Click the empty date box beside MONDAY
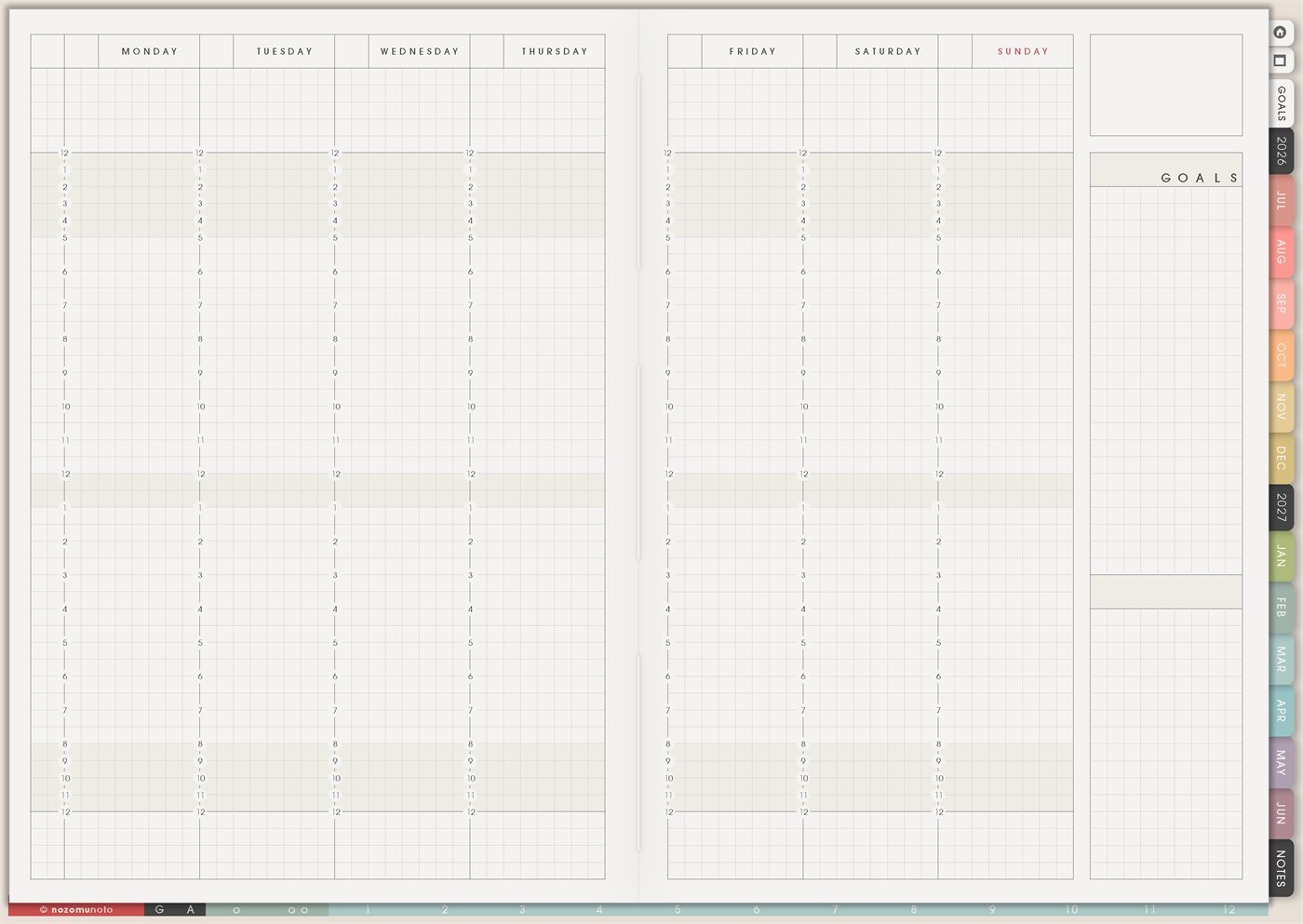 pos(81,51)
